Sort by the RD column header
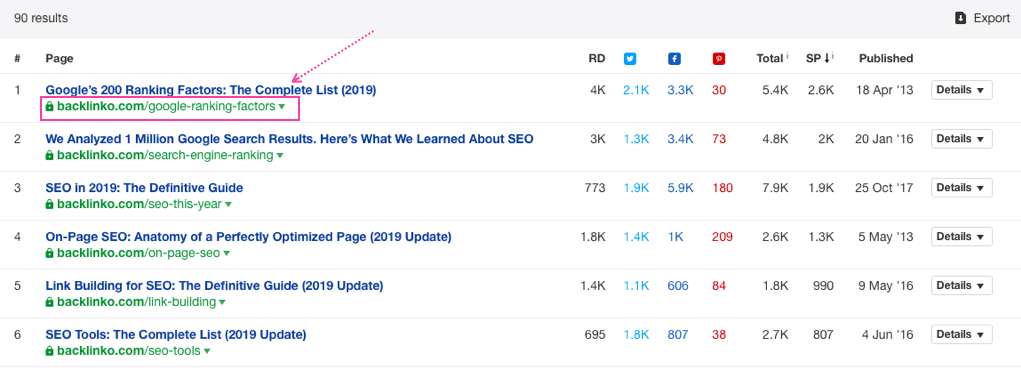The height and width of the screenshot is (371, 1021). coord(597,59)
